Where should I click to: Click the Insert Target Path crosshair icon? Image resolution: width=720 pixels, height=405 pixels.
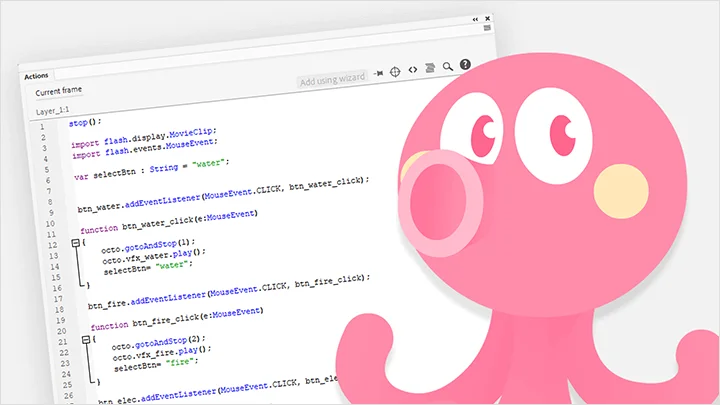(395, 72)
